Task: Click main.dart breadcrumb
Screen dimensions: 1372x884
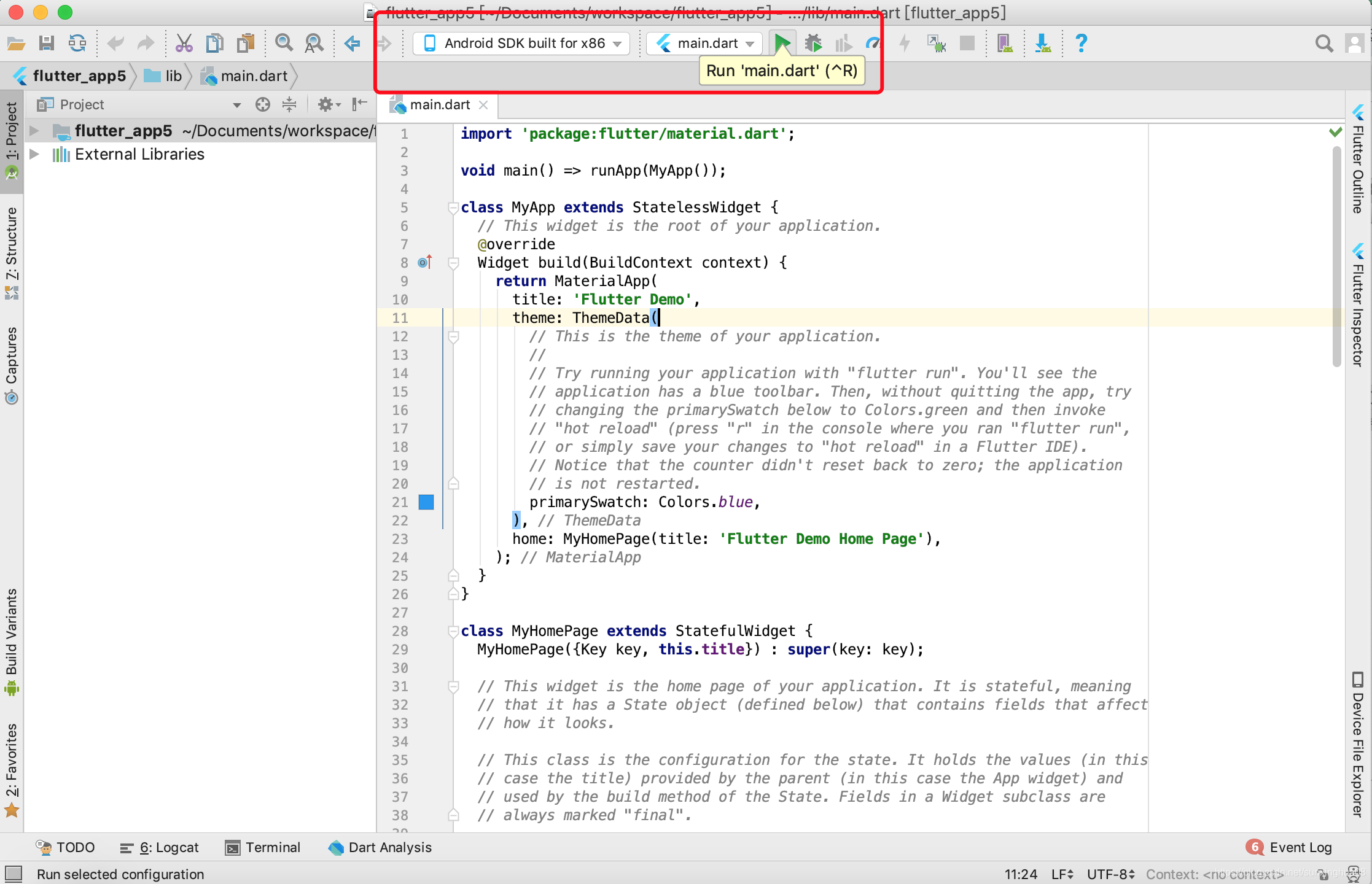Action: [x=244, y=76]
